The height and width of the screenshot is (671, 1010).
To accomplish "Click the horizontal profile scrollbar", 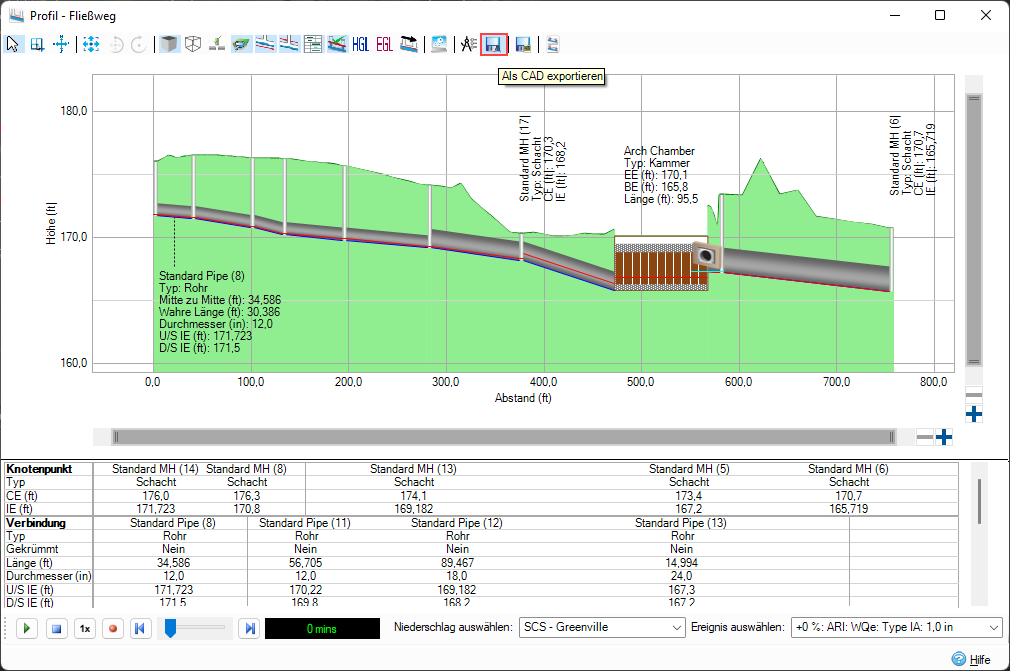I will click(x=503, y=437).
